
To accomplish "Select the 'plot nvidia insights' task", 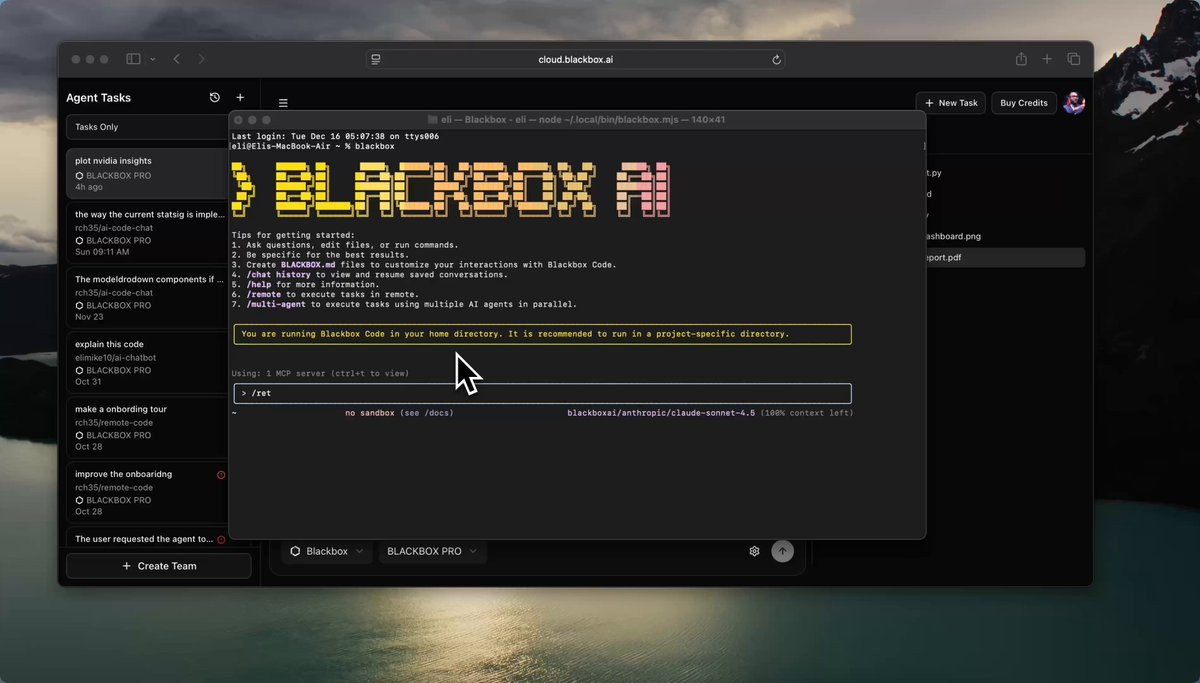I will (148, 174).
